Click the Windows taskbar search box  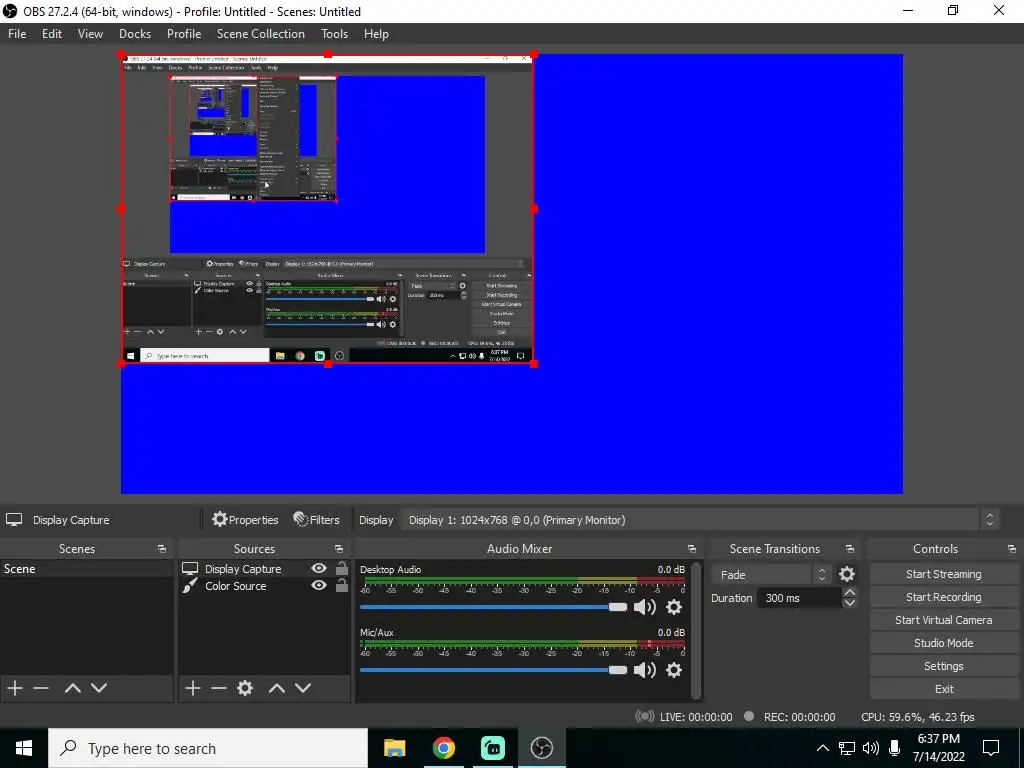coord(208,748)
